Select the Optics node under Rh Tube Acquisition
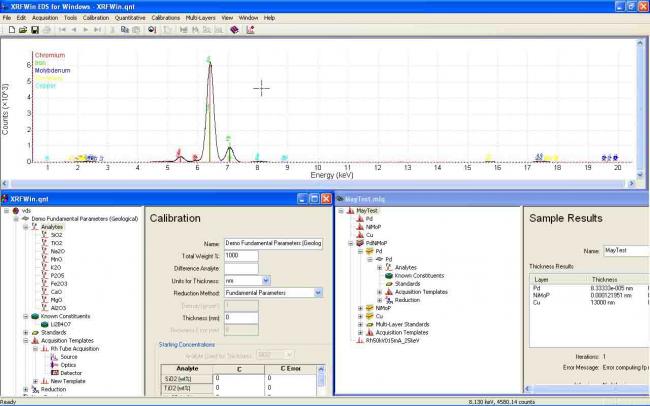Image resolution: width=650 pixels, height=406 pixels. click(x=67, y=364)
